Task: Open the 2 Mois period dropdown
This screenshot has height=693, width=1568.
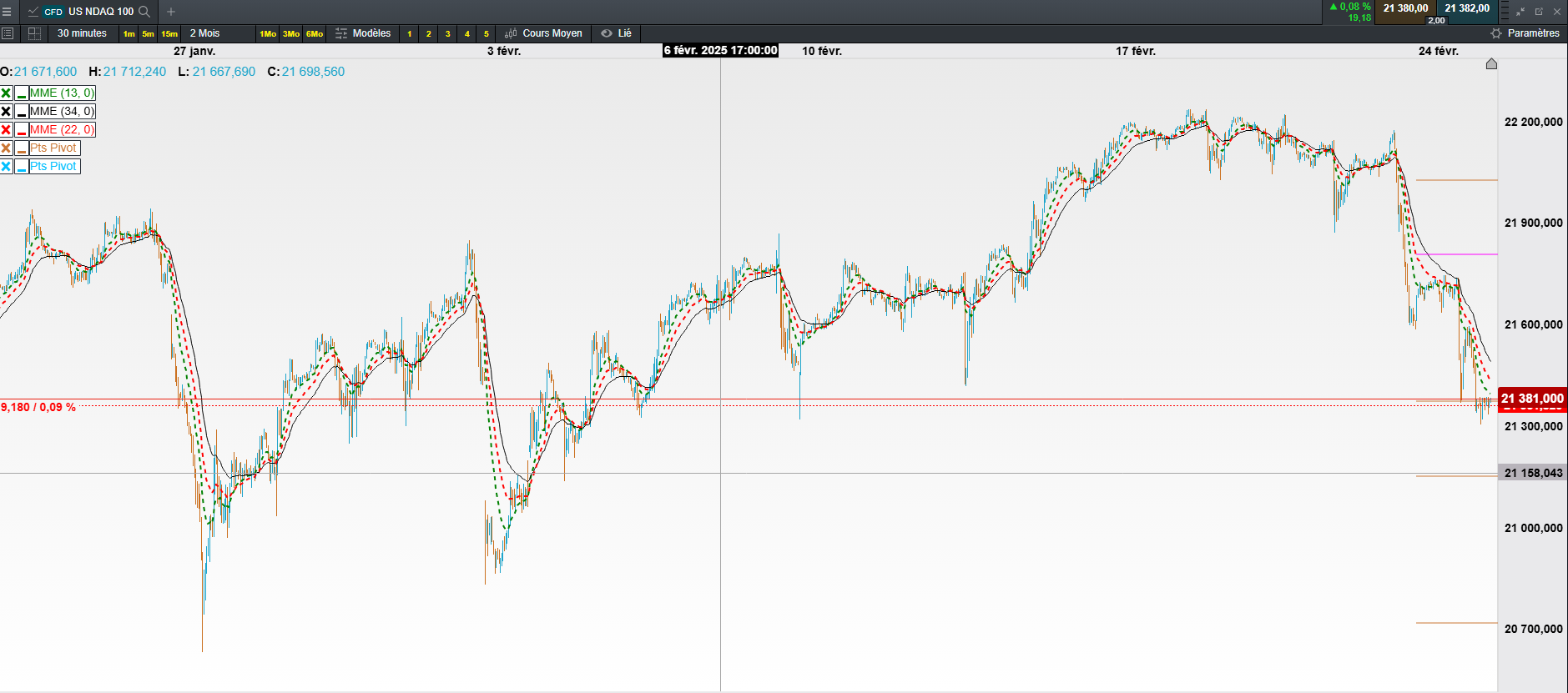Action: coord(204,33)
